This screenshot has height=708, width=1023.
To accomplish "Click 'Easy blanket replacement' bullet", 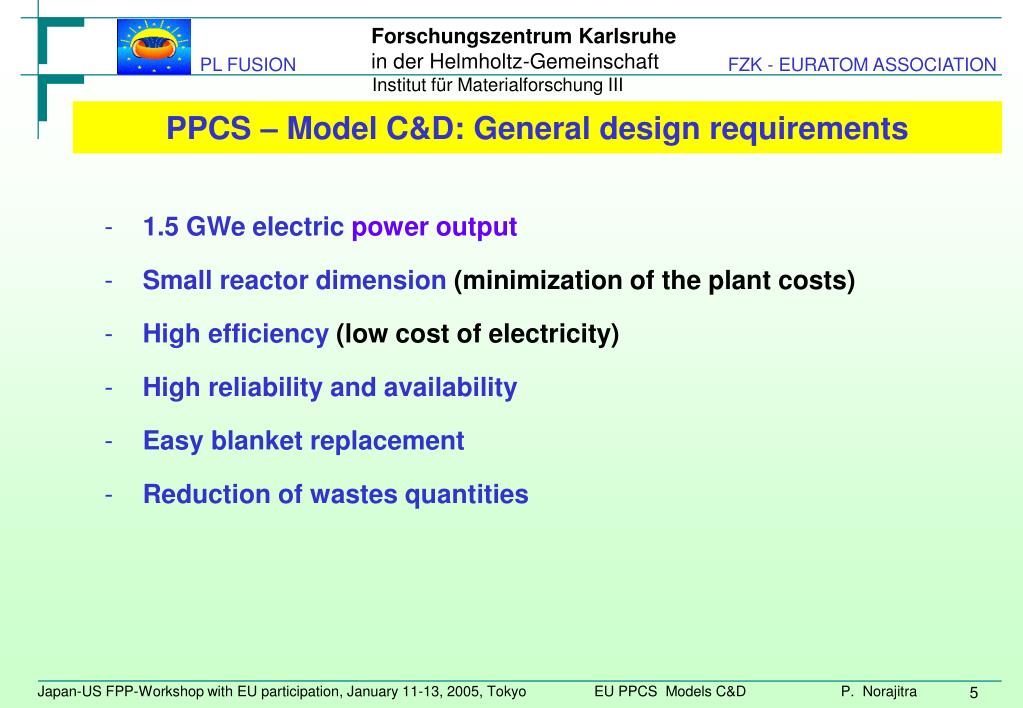I will tap(303, 440).
